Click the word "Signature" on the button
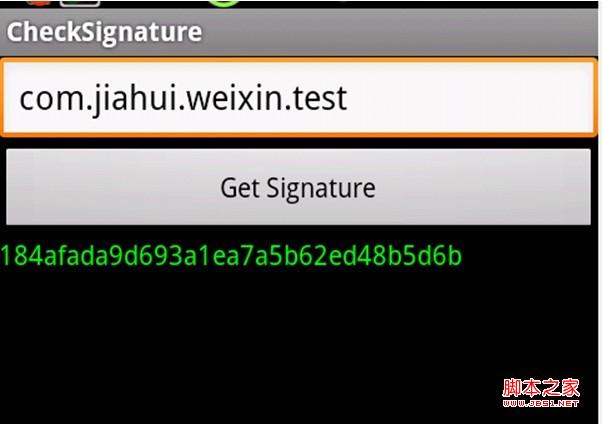This screenshot has height=429, width=602. coord(321,189)
